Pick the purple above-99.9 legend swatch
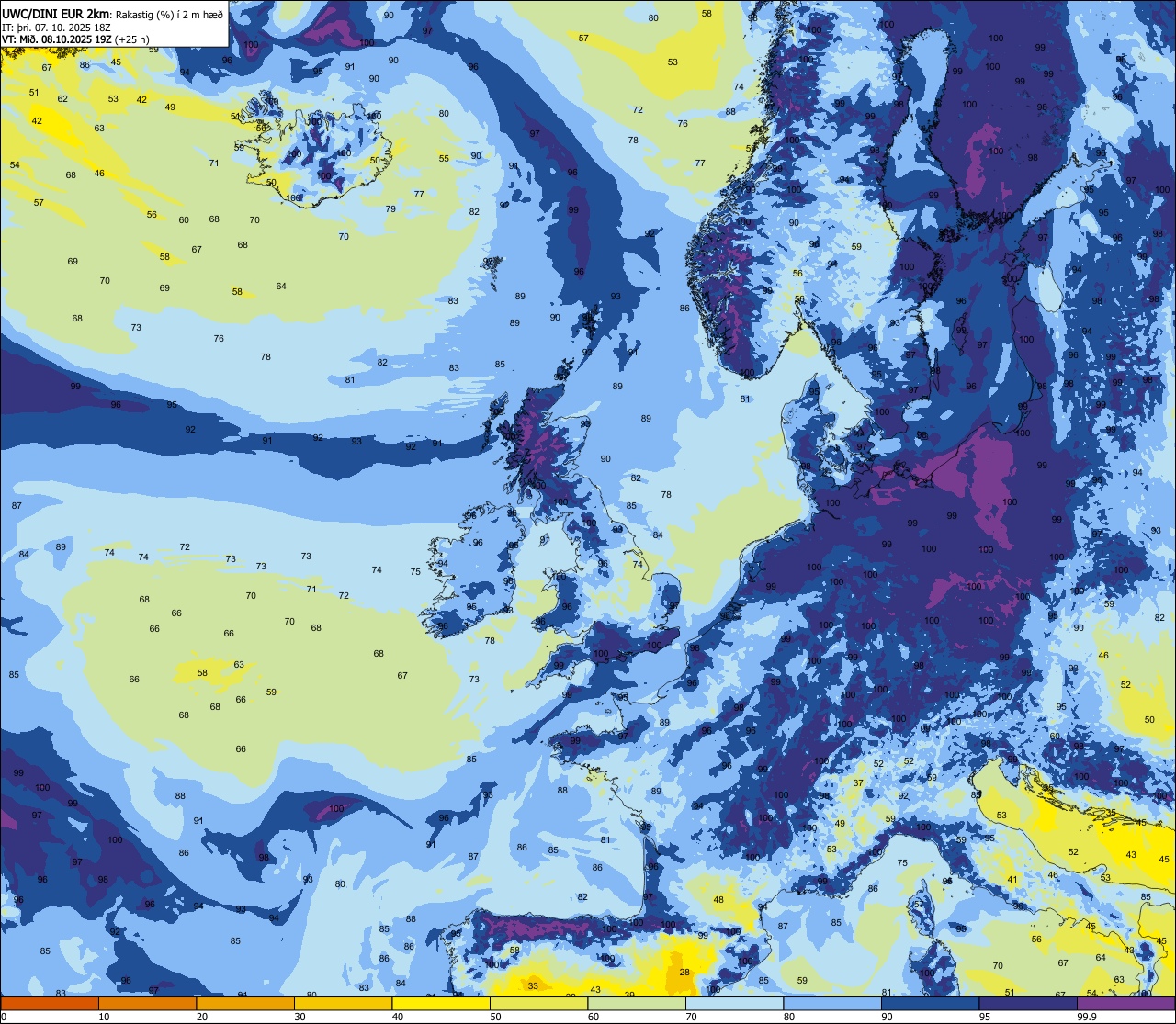The height and width of the screenshot is (1024, 1176). click(x=1125, y=1004)
